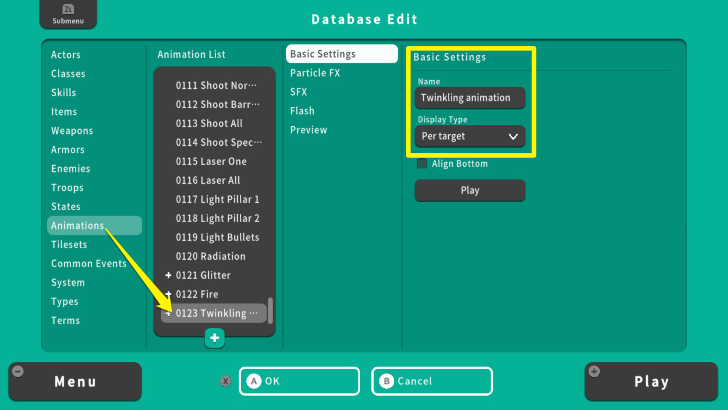This screenshot has width=728, height=410.
Task: Select animation 0123 Twinkling
Action: [x=214, y=313]
